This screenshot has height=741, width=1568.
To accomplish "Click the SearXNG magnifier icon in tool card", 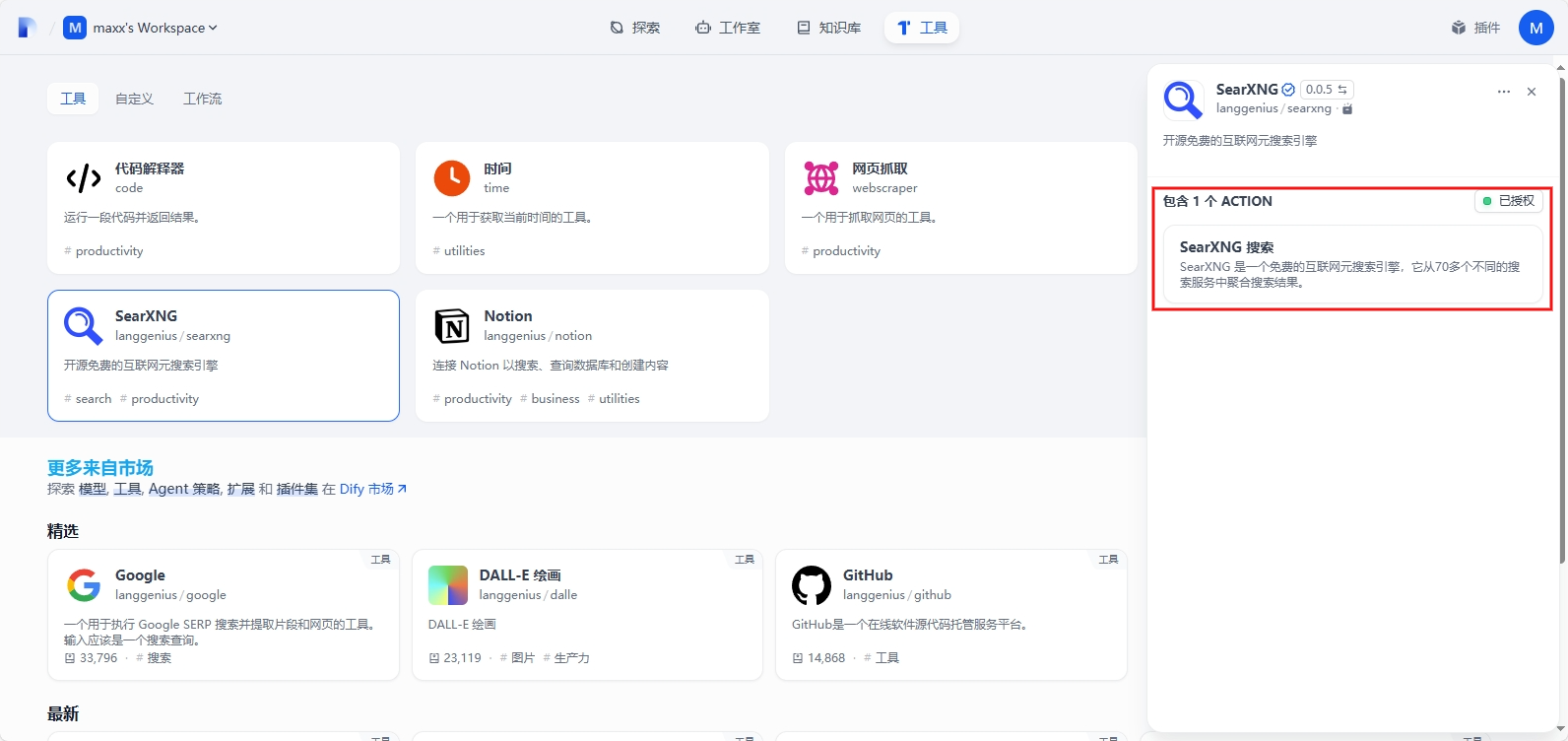I will click(x=84, y=326).
